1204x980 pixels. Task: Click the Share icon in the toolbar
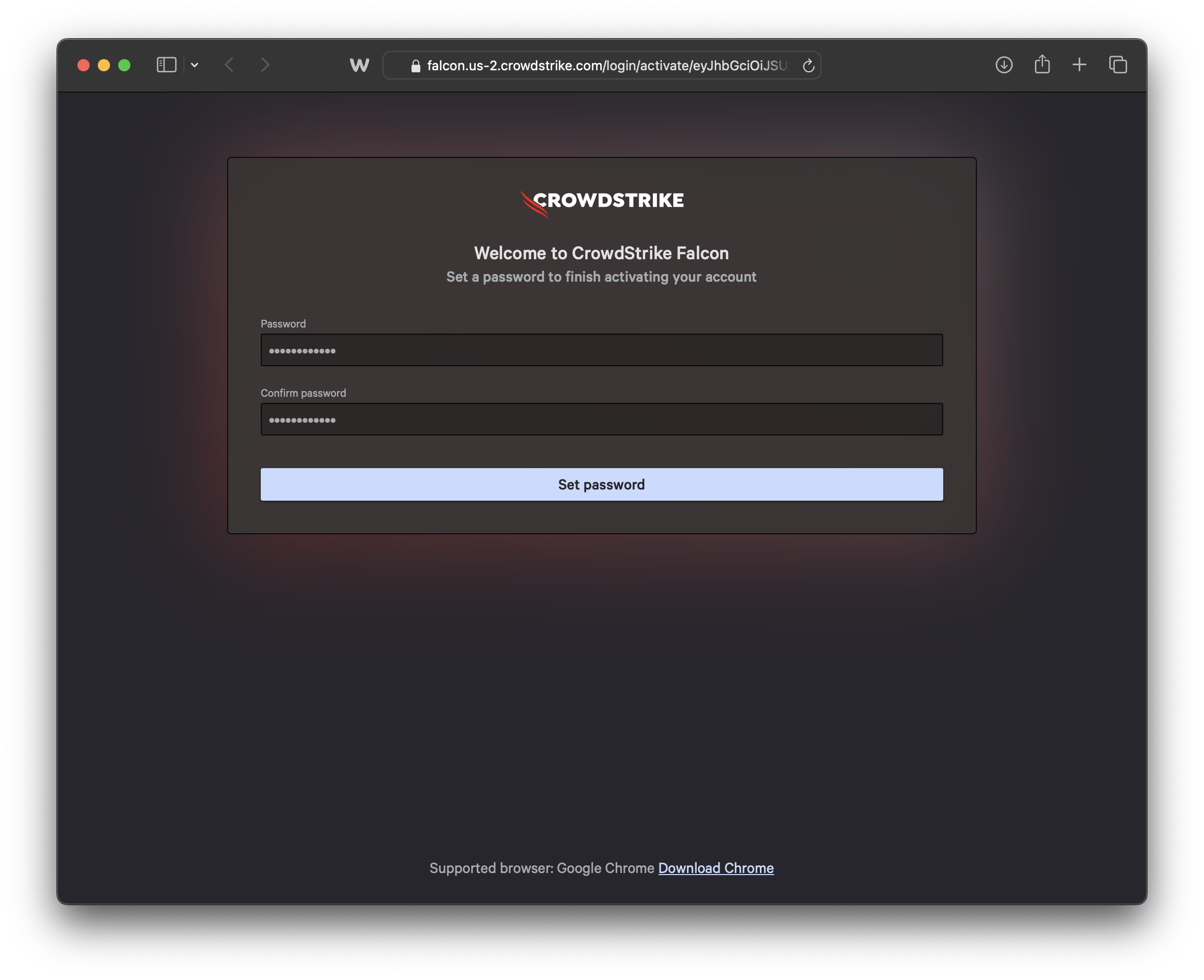point(1042,64)
